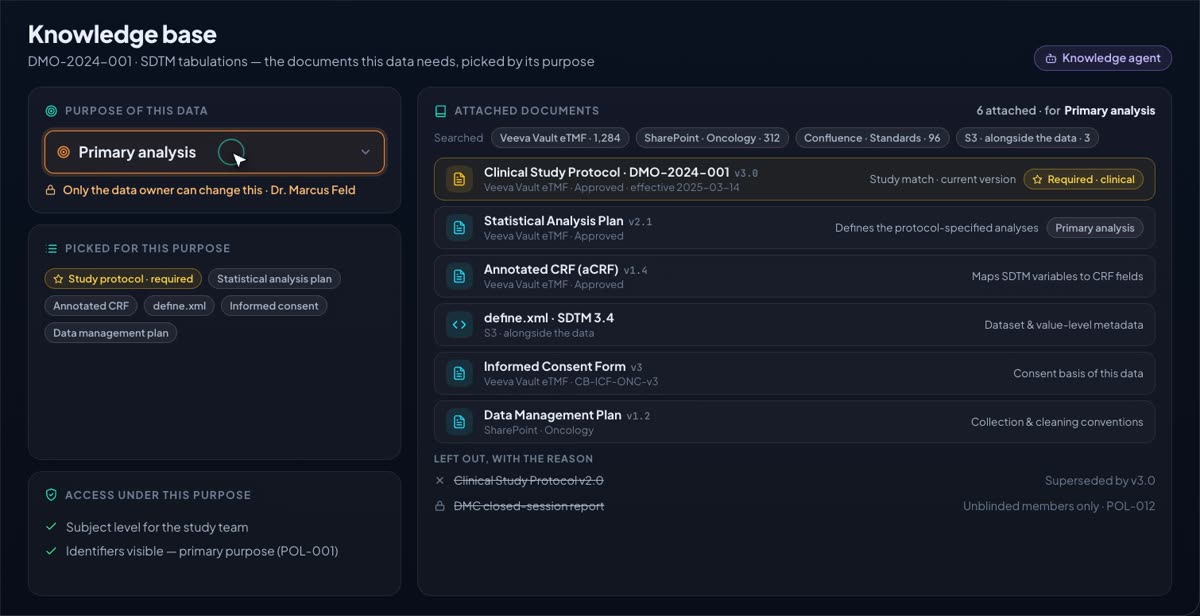Click the Knowledge base page title
Viewport: 1200px width, 616px height.
[x=122, y=34]
